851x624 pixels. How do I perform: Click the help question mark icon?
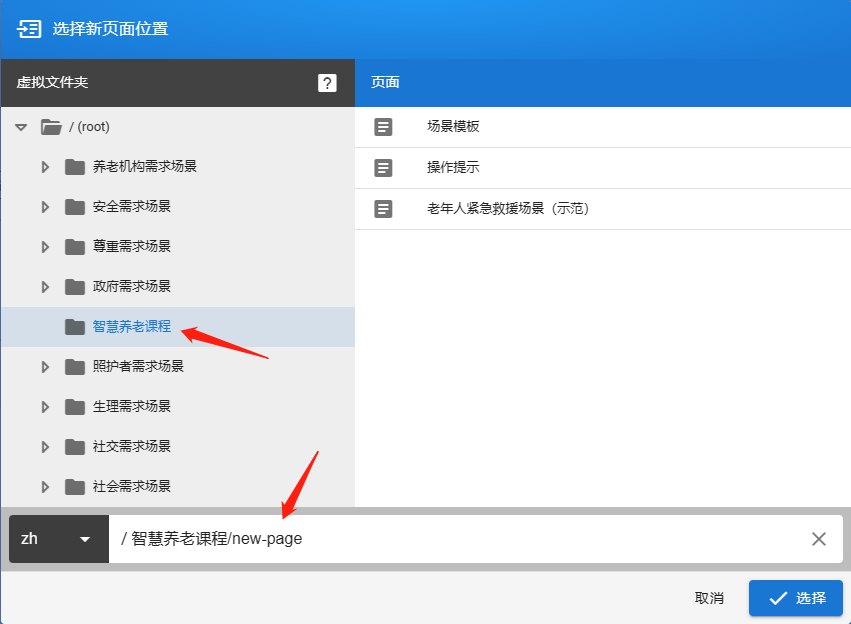tap(327, 83)
